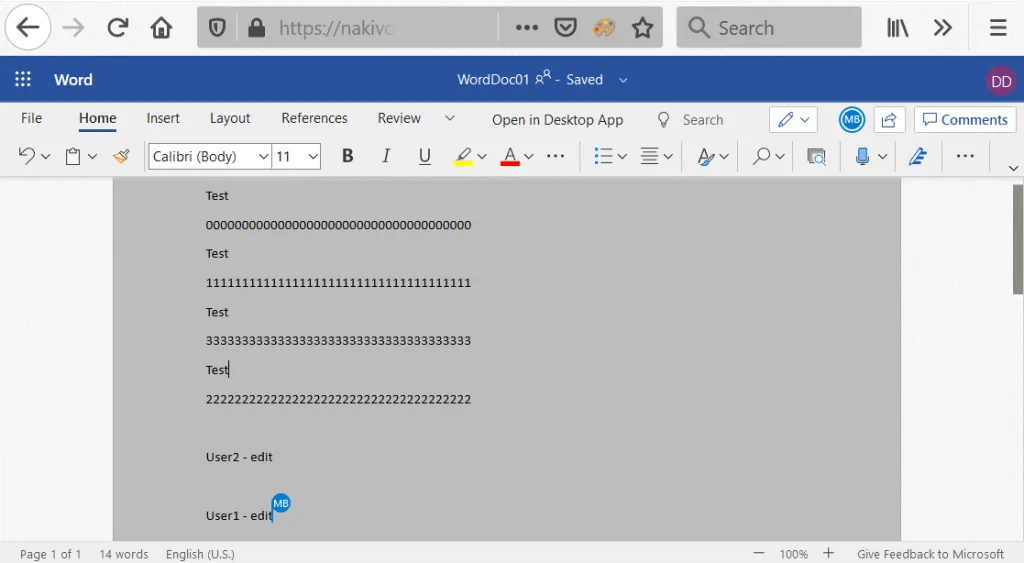Toggle Bold formatting

pos(348,156)
